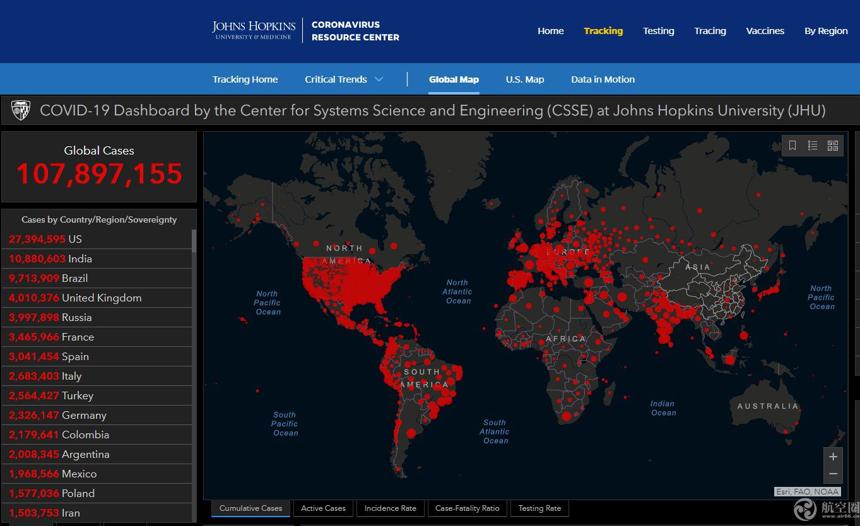Click the Cases by Country/Region/Sovereignty heading
The height and width of the screenshot is (526, 860).
[99, 219]
